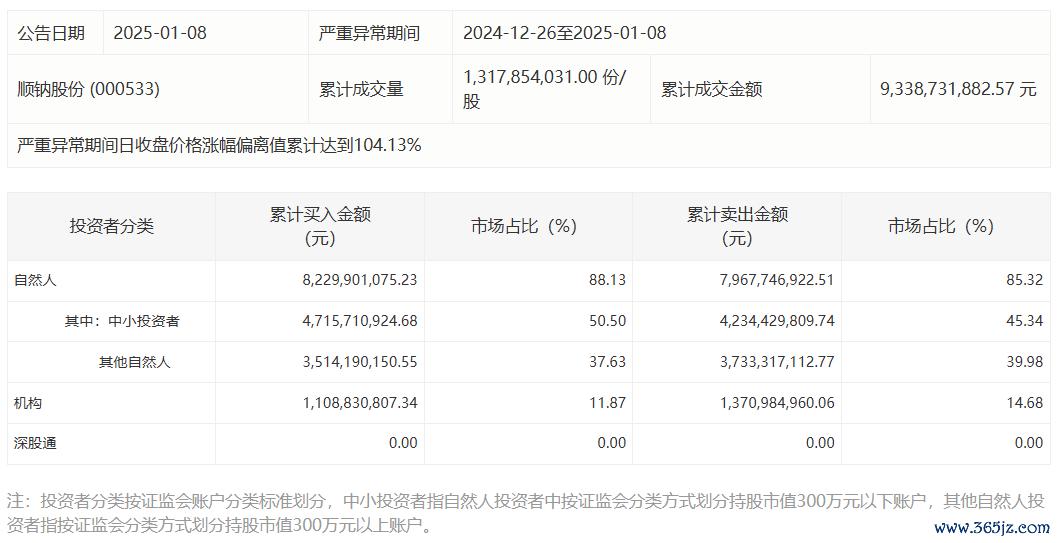Screen dimensions: 1057x543
Task: Click the 累计卖出金额 (元) column header
Action: (737, 226)
